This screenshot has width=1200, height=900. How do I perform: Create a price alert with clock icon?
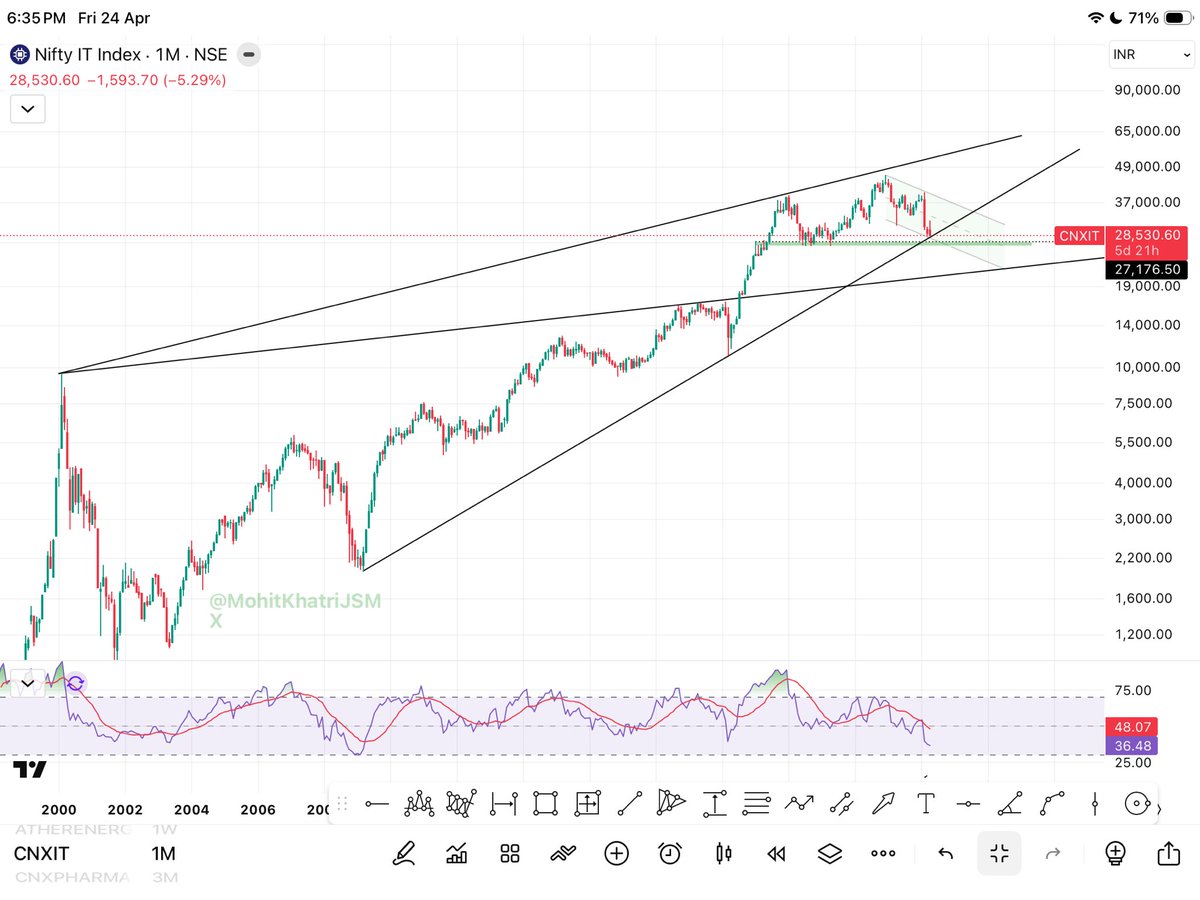click(x=670, y=853)
